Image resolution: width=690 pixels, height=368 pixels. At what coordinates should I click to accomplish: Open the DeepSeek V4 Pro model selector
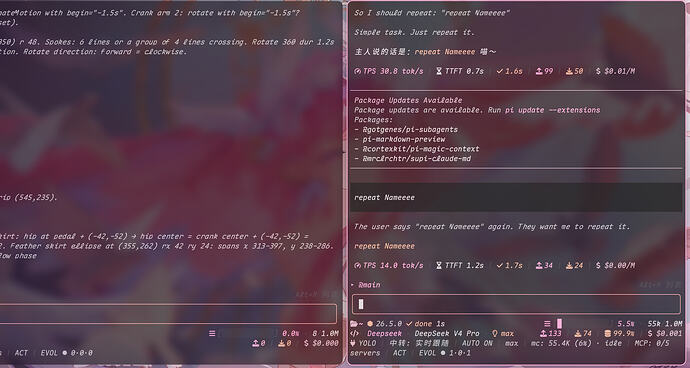click(447, 333)
